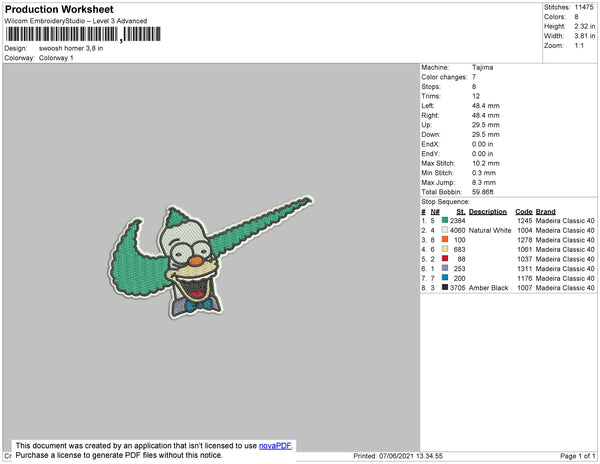
Task: Click the 'Production Worksheet' heading
Action: [x=59, y=9]
